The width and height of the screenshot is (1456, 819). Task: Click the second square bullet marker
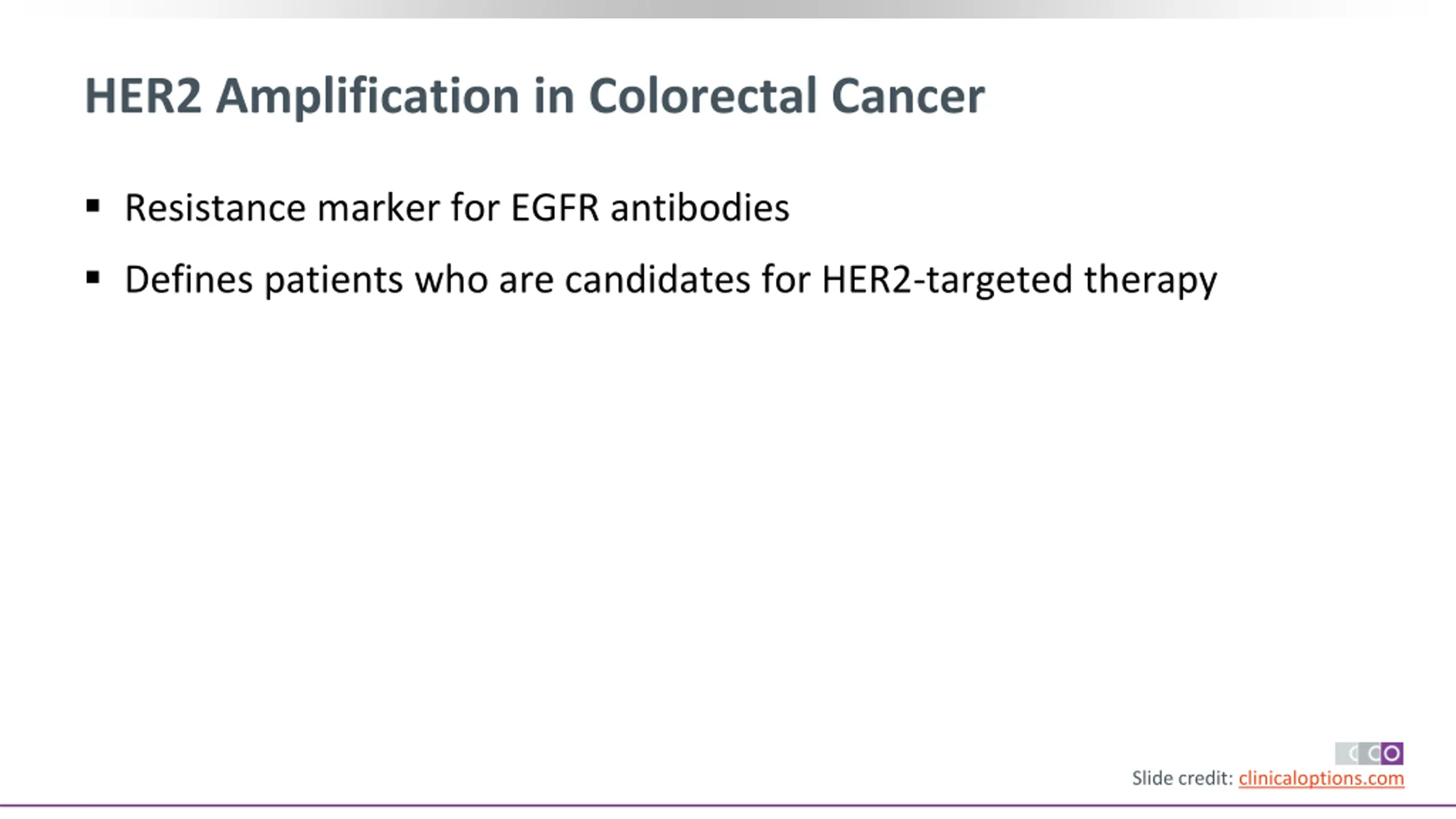[x=93, y=278]
